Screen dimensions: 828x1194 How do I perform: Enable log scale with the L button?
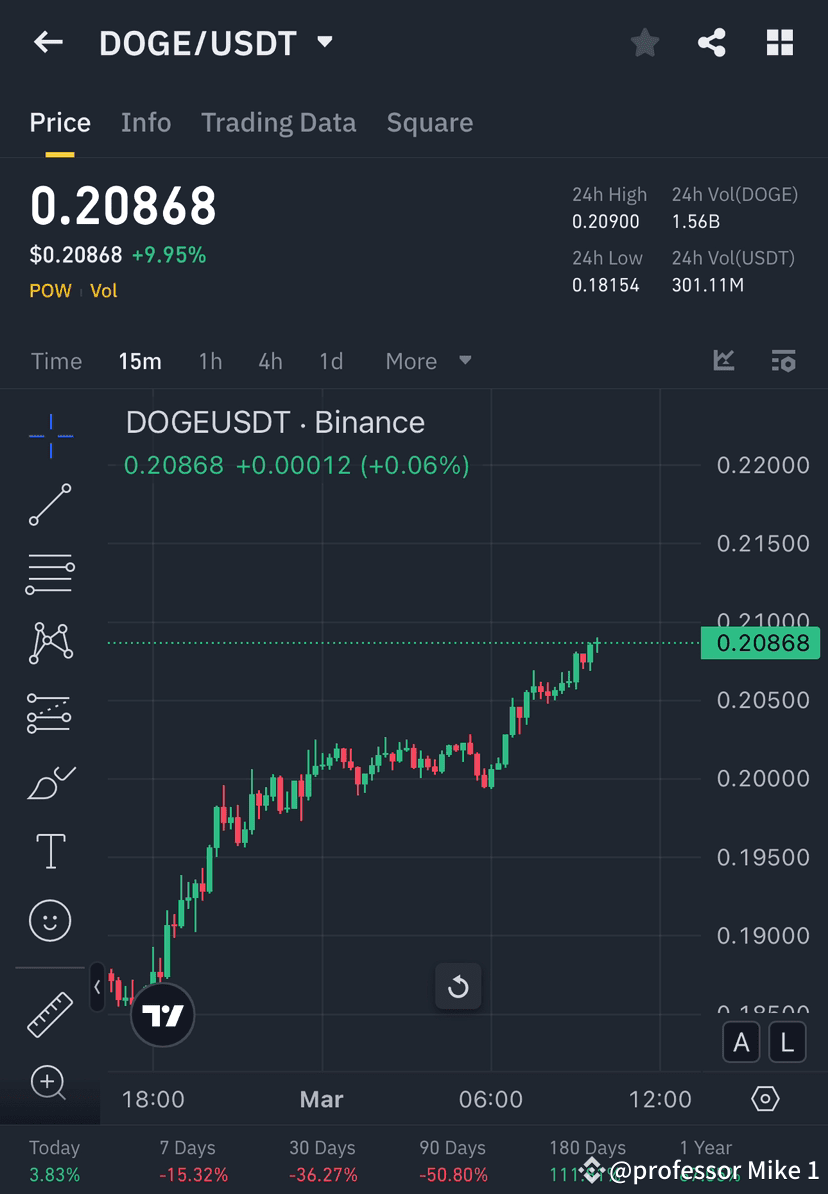(x=787, y=1042)
